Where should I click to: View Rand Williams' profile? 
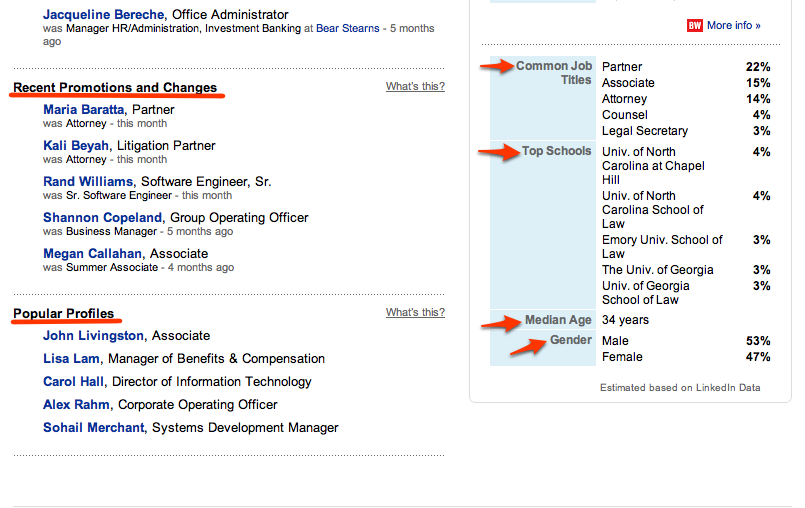pyautogui.click(x=88, y=182)
